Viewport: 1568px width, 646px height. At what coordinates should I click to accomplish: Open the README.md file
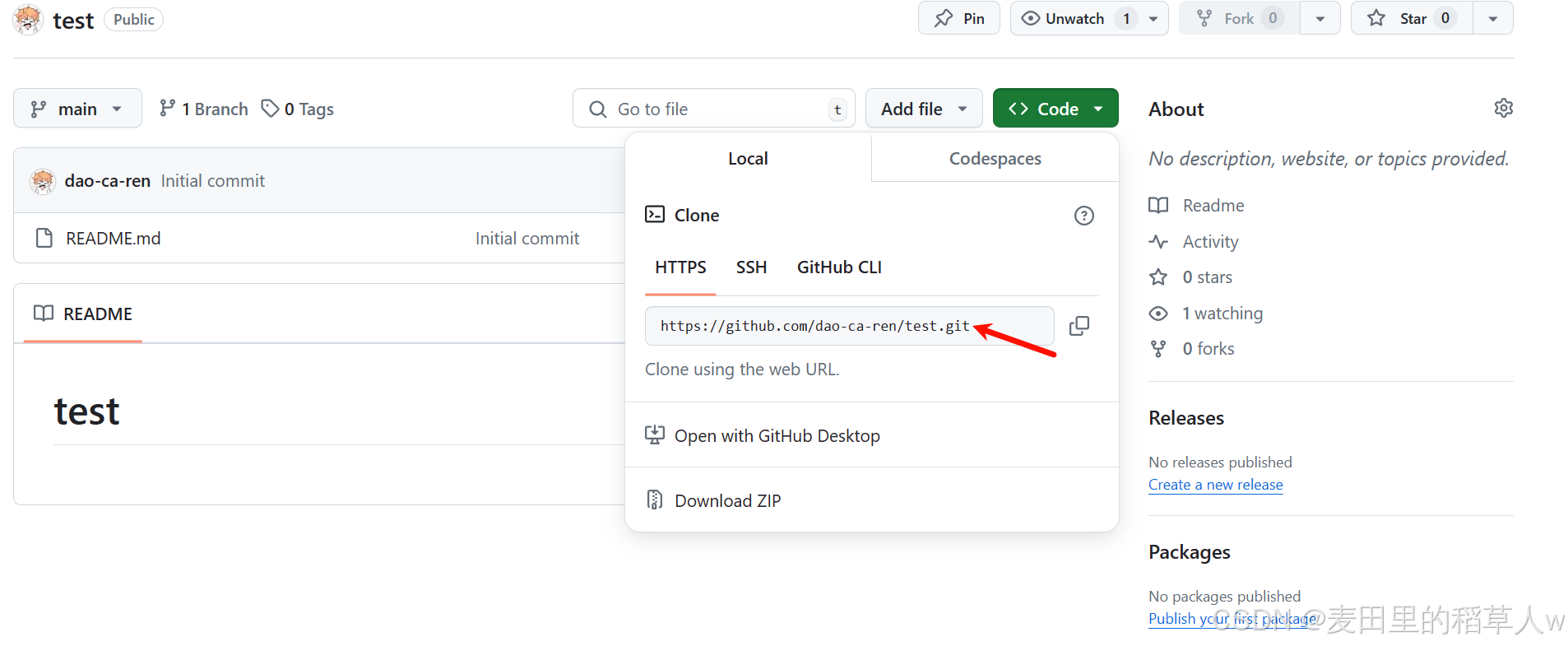pyautogui.click(x=114, y=239)
